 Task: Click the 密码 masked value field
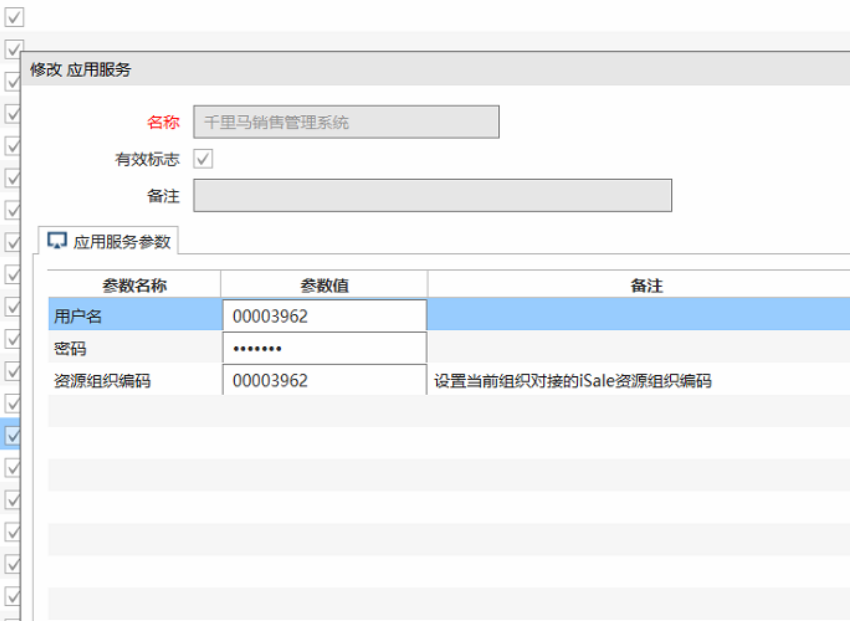point(324,348)
